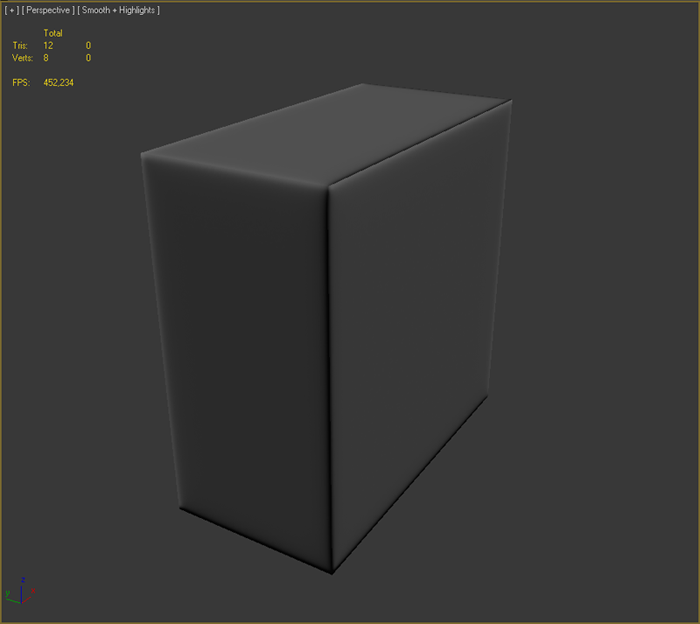Open the [+] viewport general menu

(x=12, y=10)
